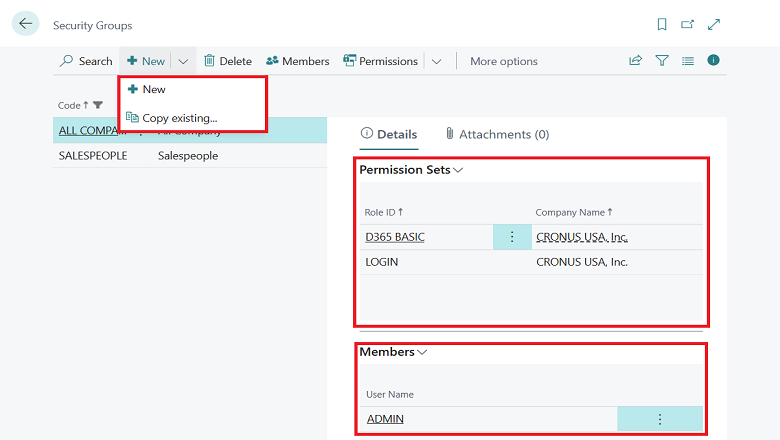Click the User Name column header
Screen dimensions: 780x440
pos(390,394)
